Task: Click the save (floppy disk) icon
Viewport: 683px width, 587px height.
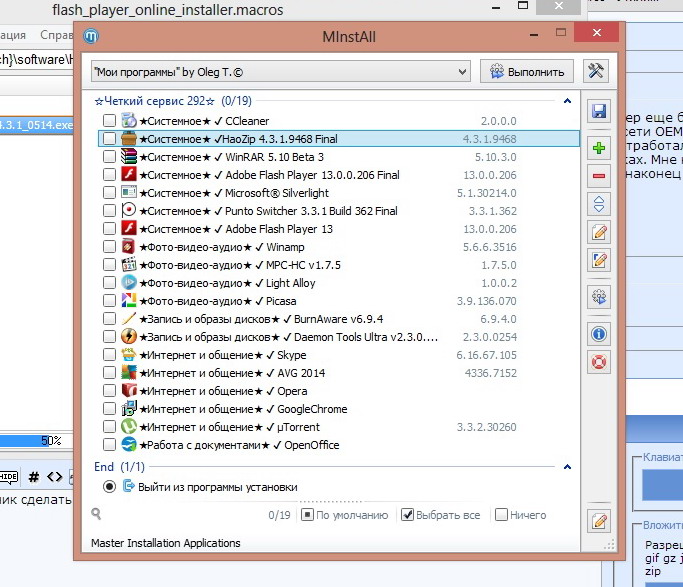Action: (x=599, y=111)
